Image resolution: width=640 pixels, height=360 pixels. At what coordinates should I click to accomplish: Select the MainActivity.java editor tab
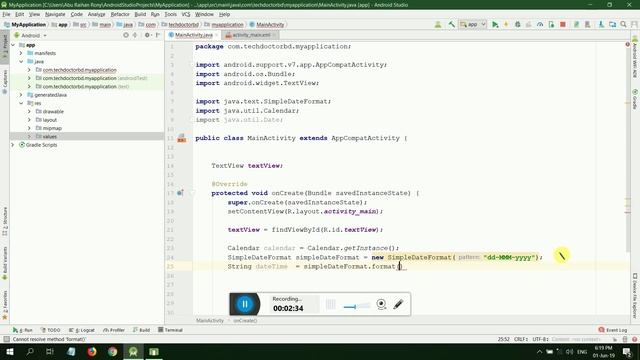coord(193,35)
